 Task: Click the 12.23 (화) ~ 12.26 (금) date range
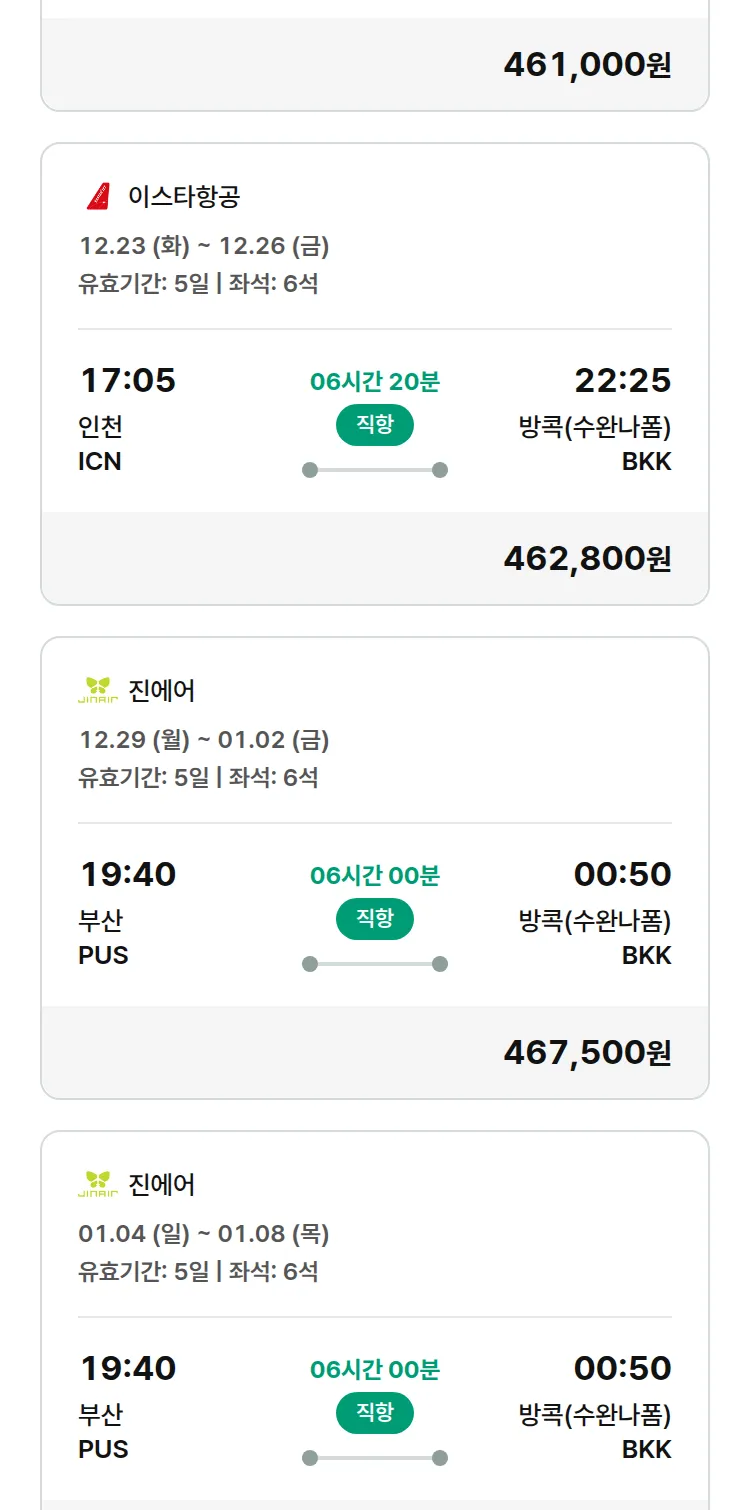[204, 246]
